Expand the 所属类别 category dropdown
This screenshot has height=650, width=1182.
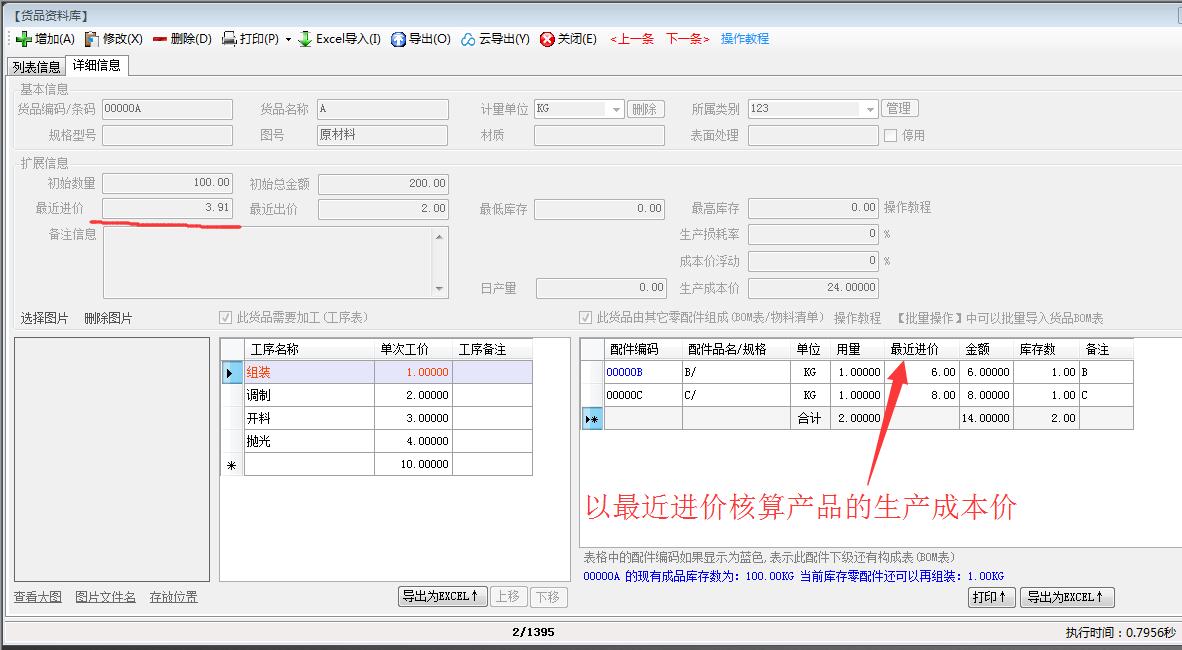(871, 109)
